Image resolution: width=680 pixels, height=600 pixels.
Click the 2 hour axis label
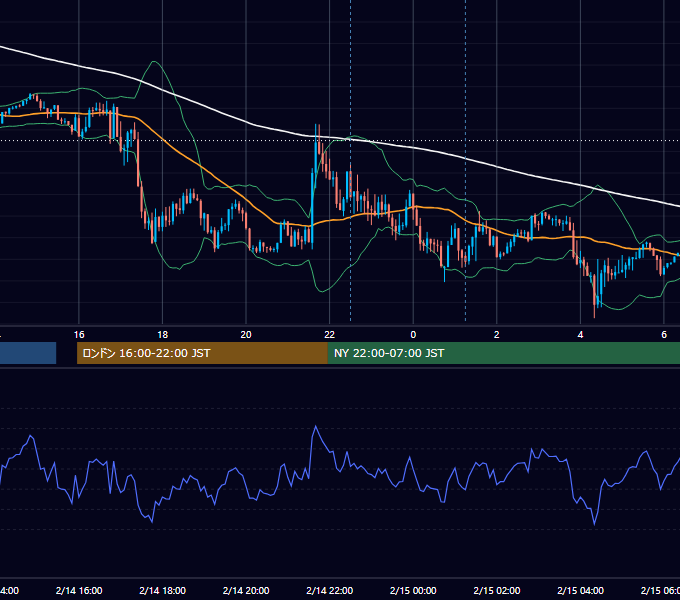(497, 335)
